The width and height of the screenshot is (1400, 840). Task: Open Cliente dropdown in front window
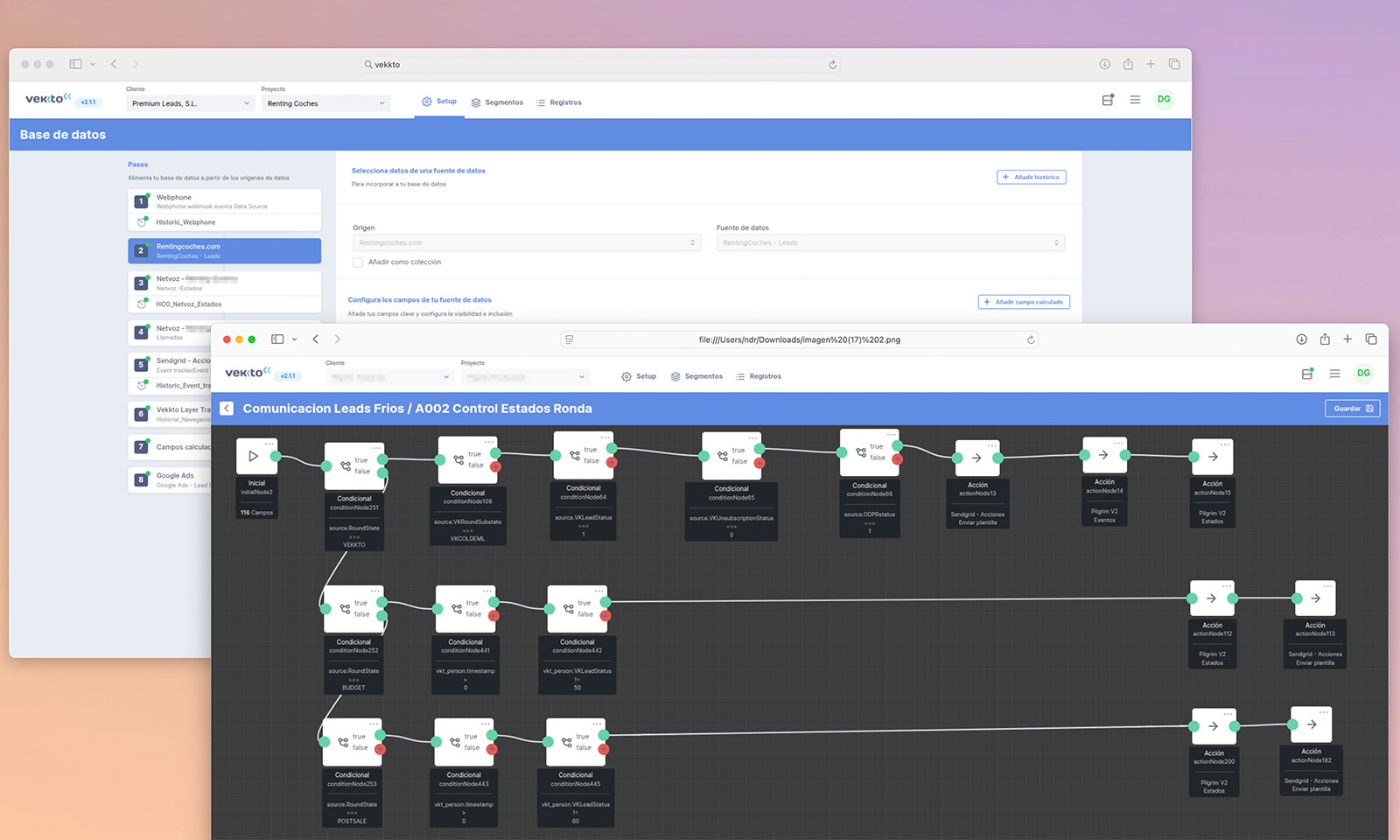coord(389,377)
